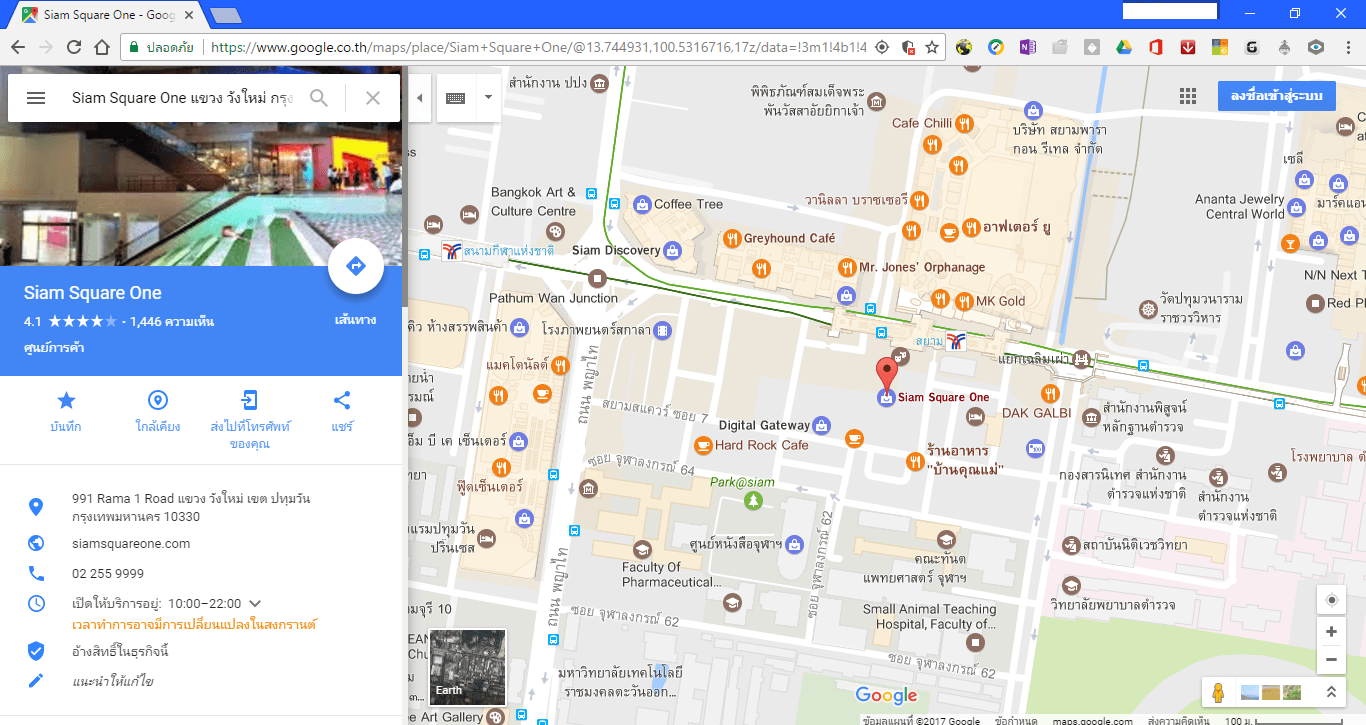Click the browser address bar URL
This screenshot has width=1366, height=725.
[537, 47]
